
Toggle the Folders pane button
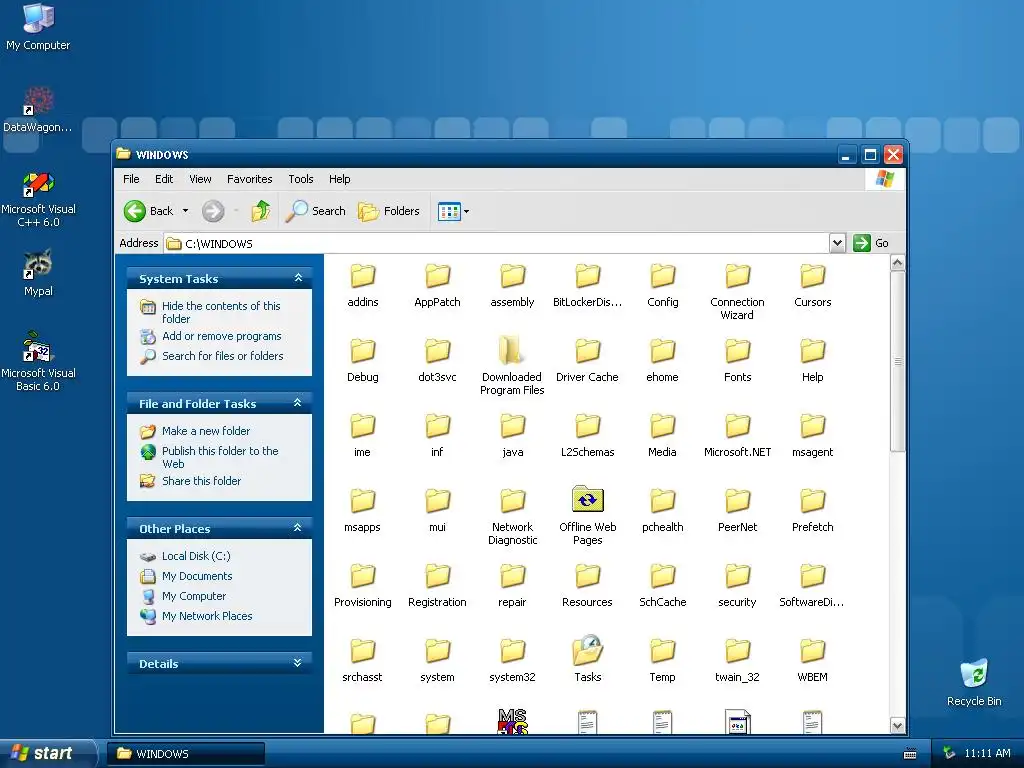[389, 211]
